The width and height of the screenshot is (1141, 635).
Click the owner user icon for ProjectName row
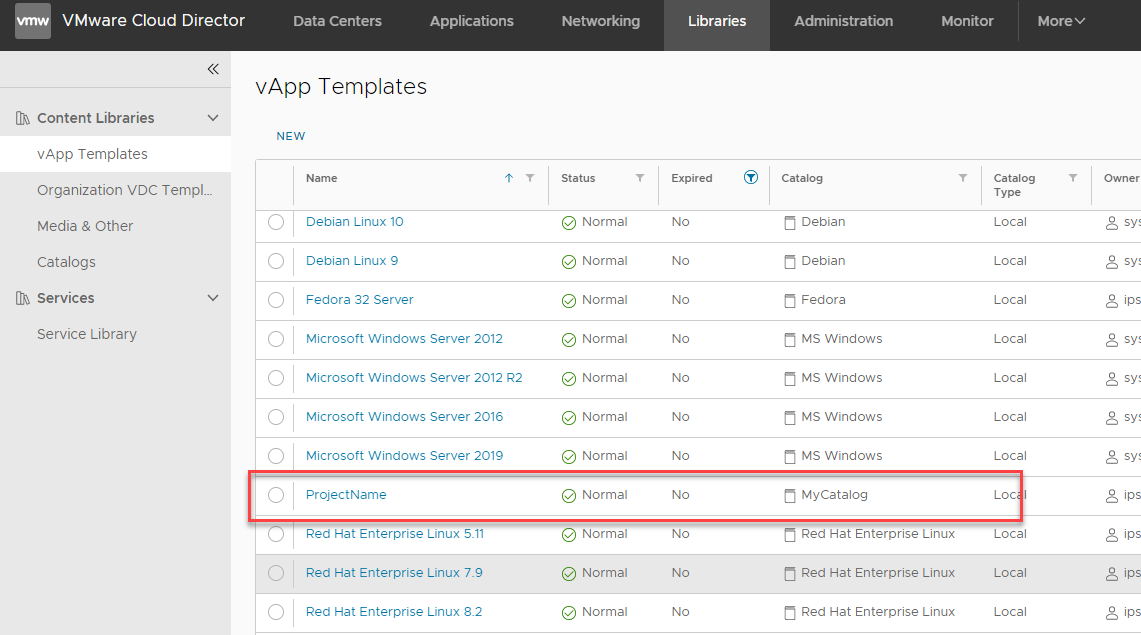tap(1112, 495)
